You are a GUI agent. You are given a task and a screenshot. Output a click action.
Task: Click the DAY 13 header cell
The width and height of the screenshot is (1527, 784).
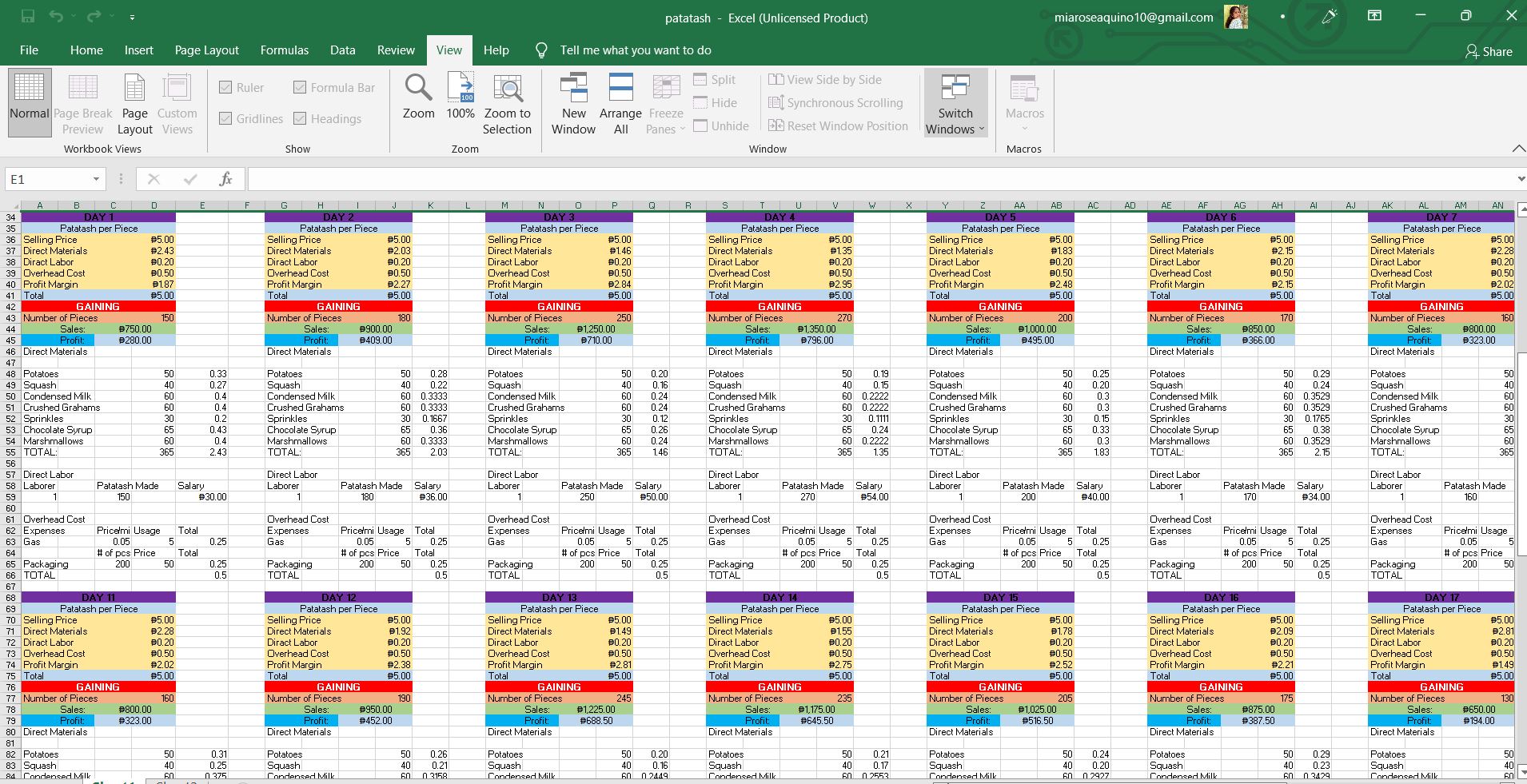[559, 598]
